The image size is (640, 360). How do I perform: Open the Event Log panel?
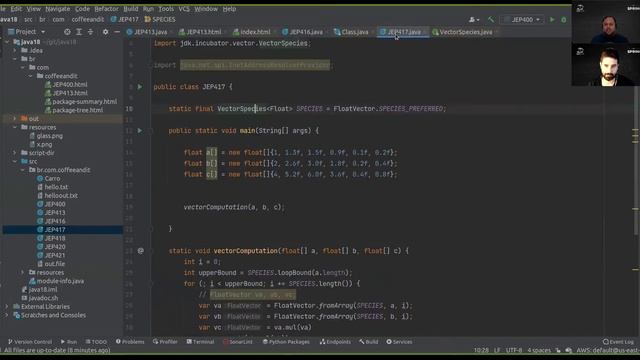point(618,342)
